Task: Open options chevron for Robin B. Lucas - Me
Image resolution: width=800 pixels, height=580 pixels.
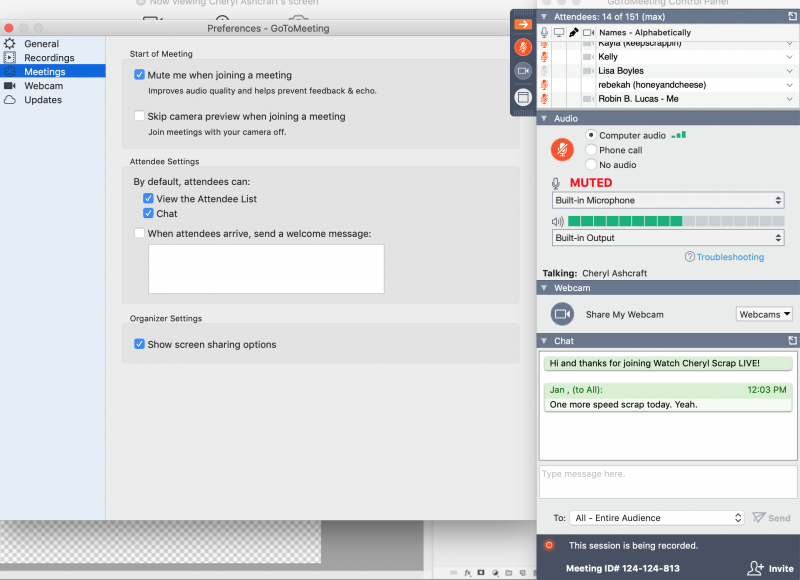Action: tap(790, 99)
